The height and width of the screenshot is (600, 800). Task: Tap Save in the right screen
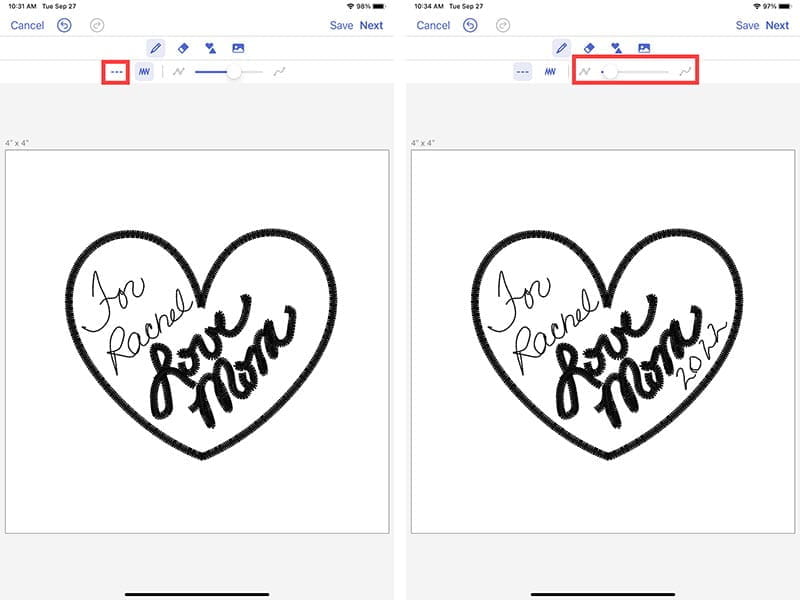click(x=747, y=25)
